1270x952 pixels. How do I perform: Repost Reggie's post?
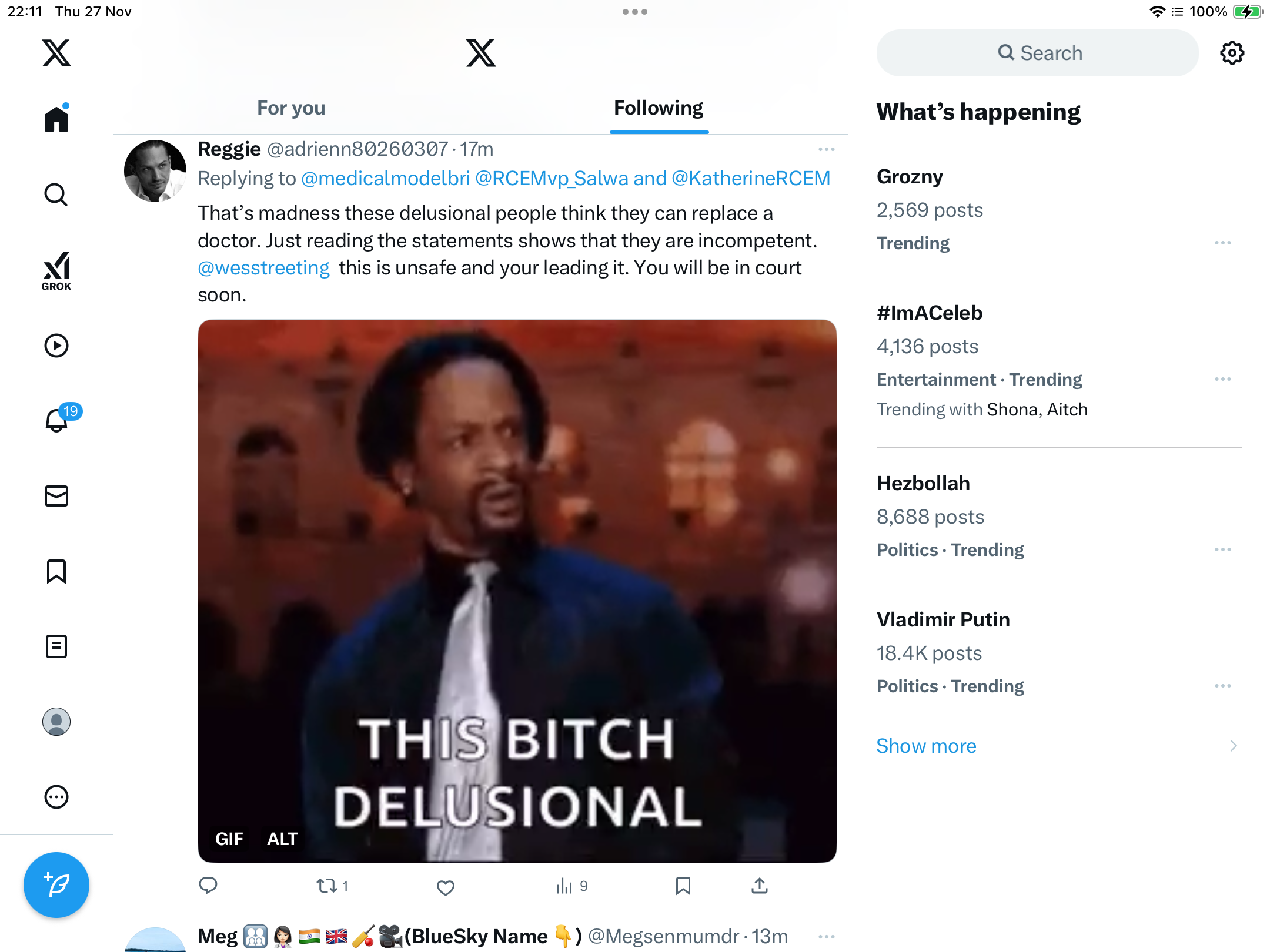327,886
